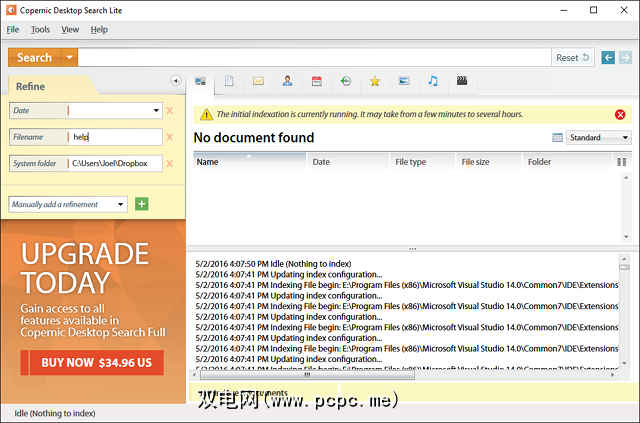Click log line 4:07:50 PM Idle (Nothing to index)
This screenshot has height=423, width=640.
273,264
